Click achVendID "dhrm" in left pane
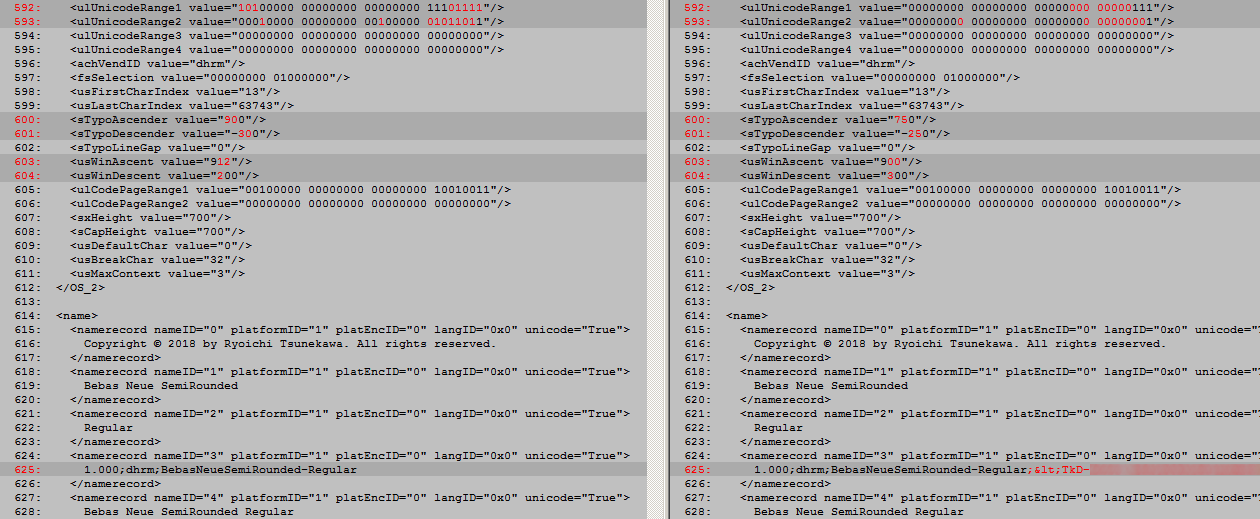Viewport: 1260px width, 519px height. coord(158,63)
